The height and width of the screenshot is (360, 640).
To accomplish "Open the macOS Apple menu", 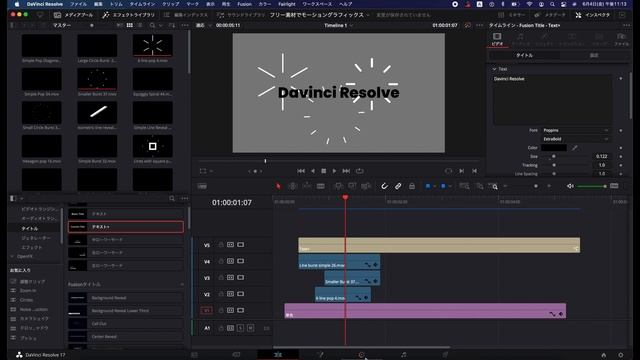I will [x=17, y=4].
